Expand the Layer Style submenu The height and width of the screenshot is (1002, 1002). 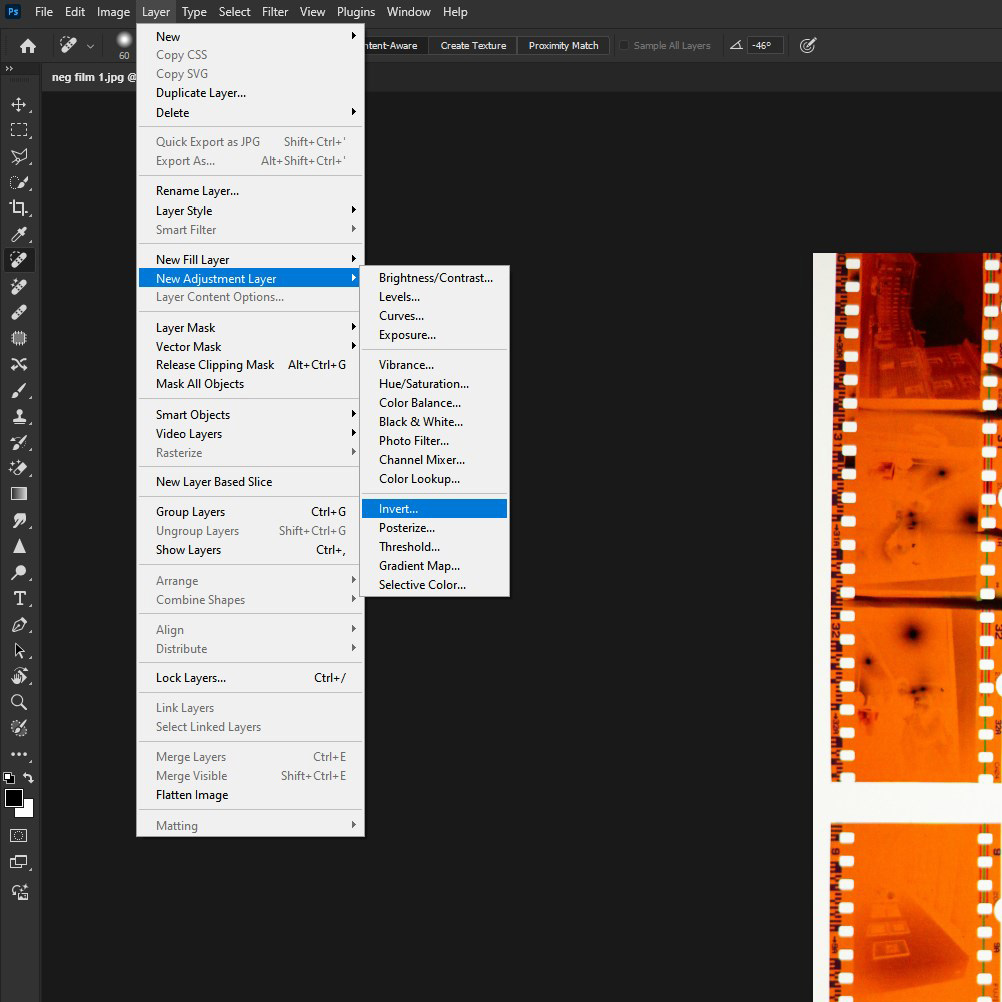[x=249, y=210]
